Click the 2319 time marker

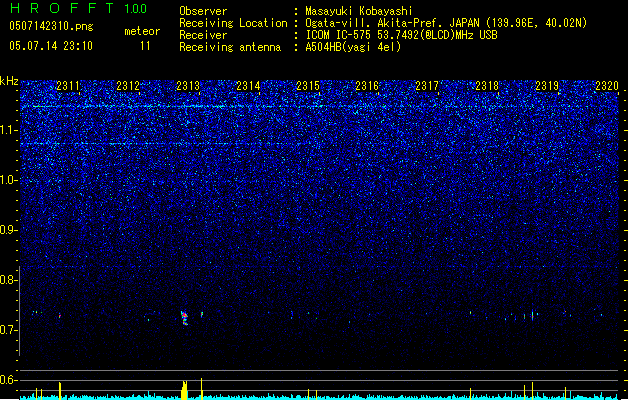(x=547, y=86)
